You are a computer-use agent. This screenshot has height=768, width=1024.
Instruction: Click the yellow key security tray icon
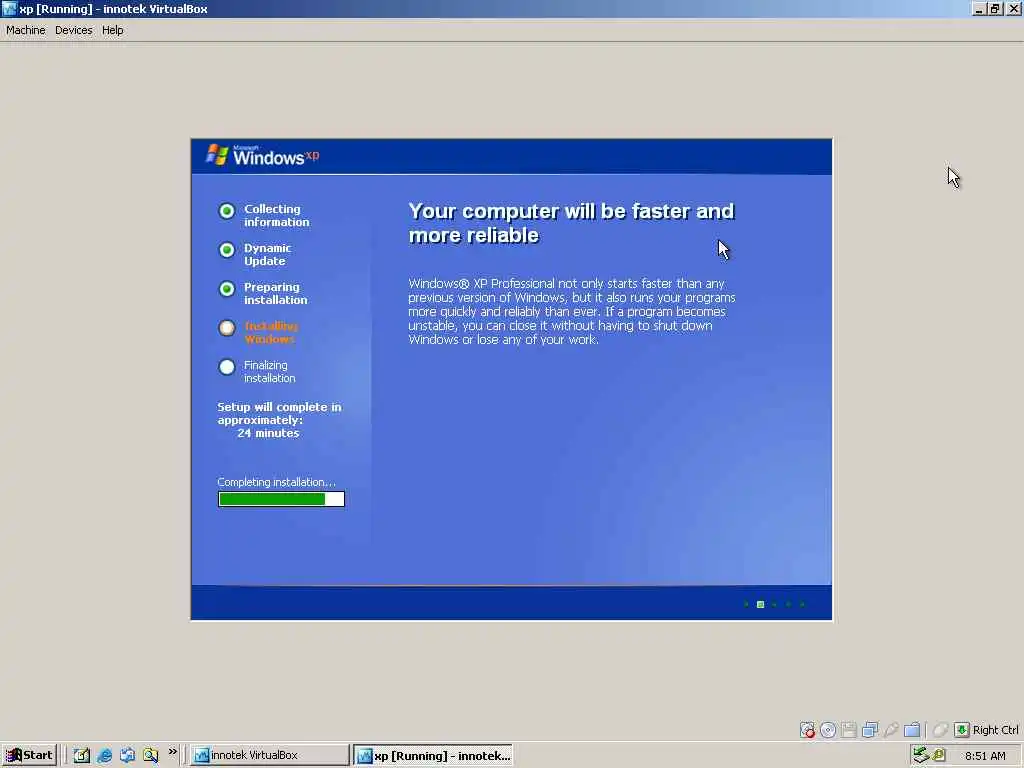coord(939,755)
